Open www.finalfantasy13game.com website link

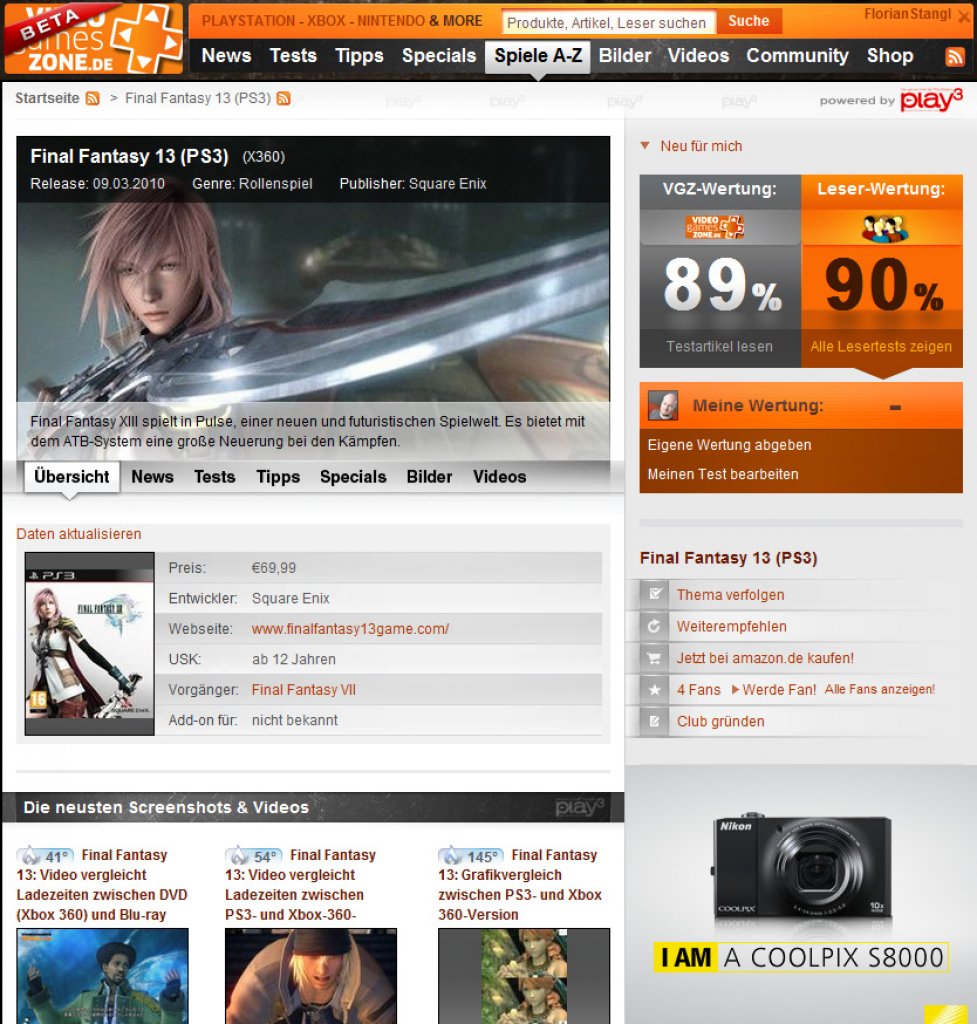(350, 630)
